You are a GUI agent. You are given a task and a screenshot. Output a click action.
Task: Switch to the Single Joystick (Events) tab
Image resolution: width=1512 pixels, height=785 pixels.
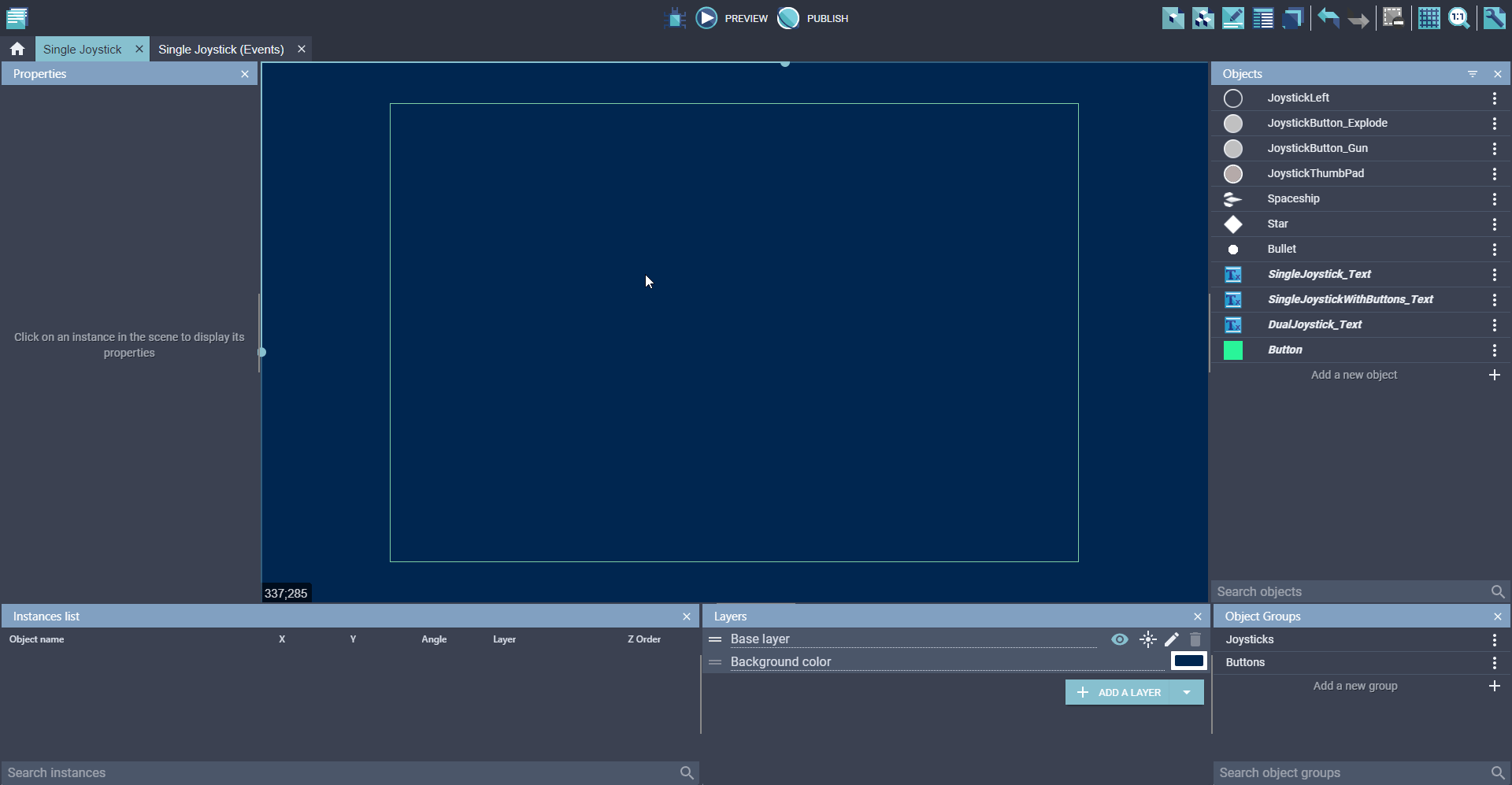pos(220,49)
